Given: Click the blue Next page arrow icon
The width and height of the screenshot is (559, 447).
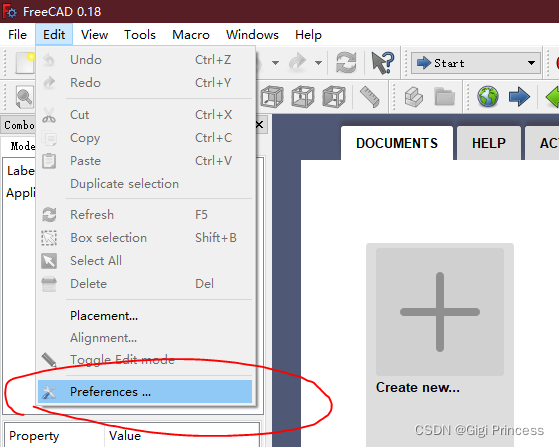Looking at the screenshot, I should [x=519, y=97].
